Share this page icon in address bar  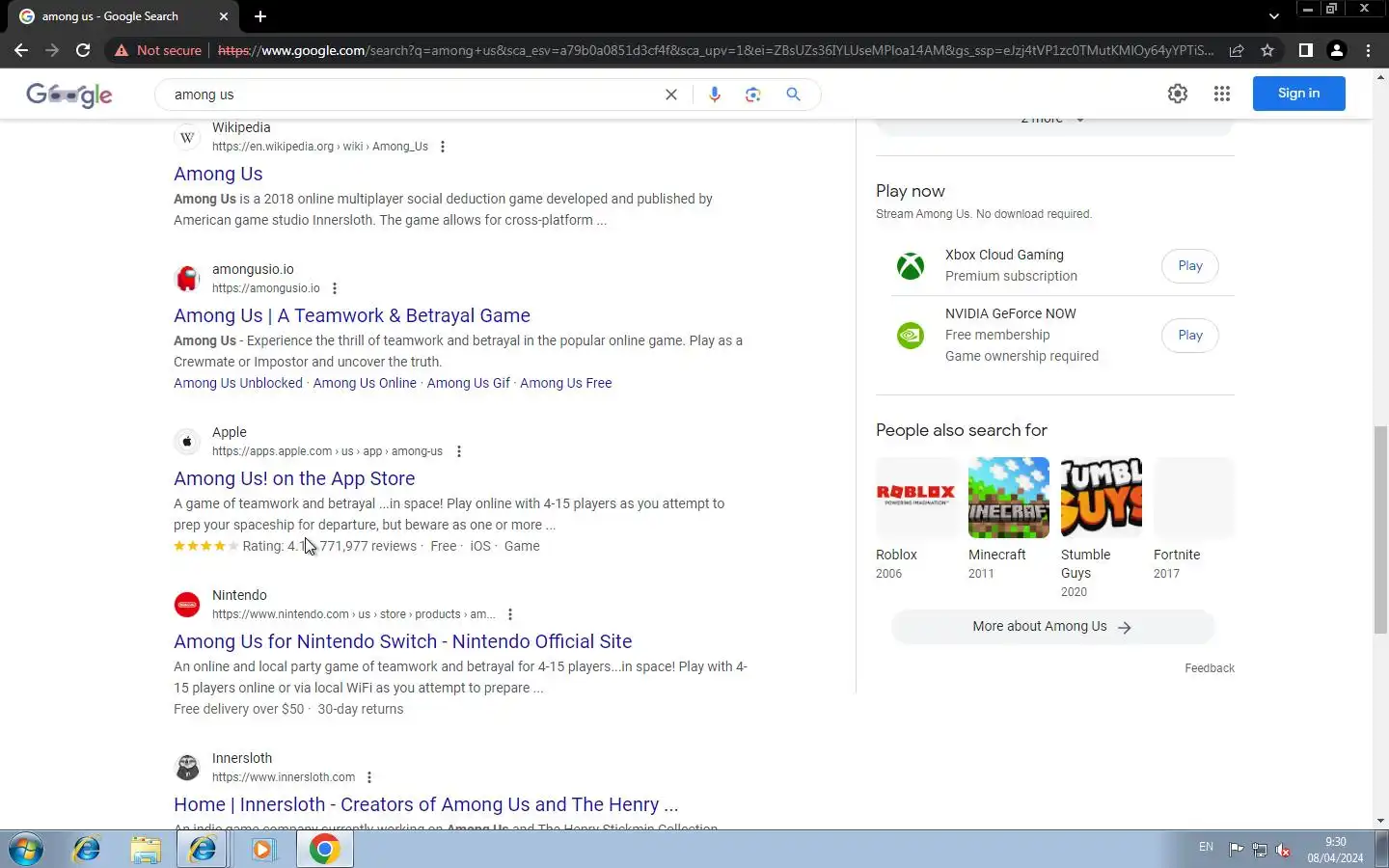1237,50
